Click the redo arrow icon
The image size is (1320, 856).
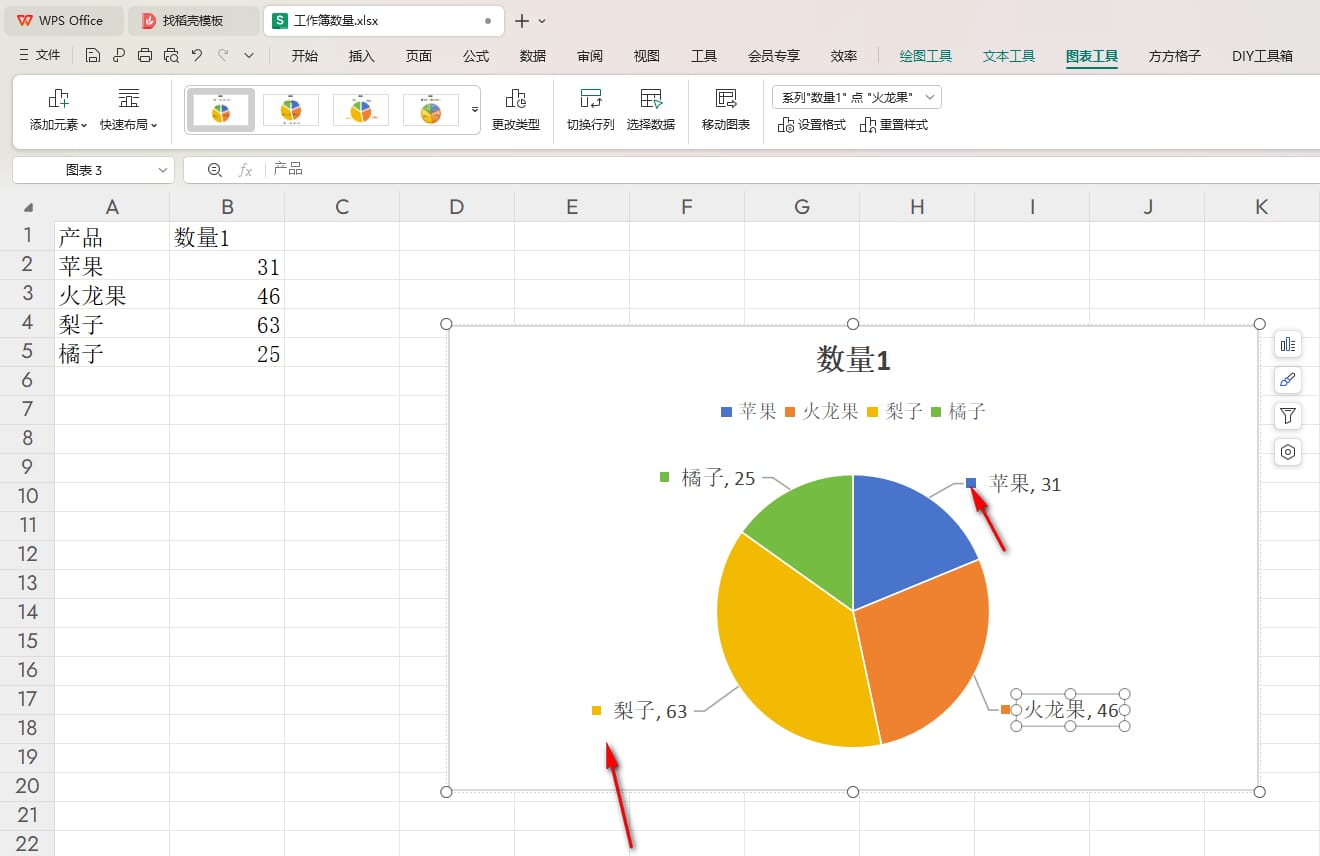(x=223, y=56)
